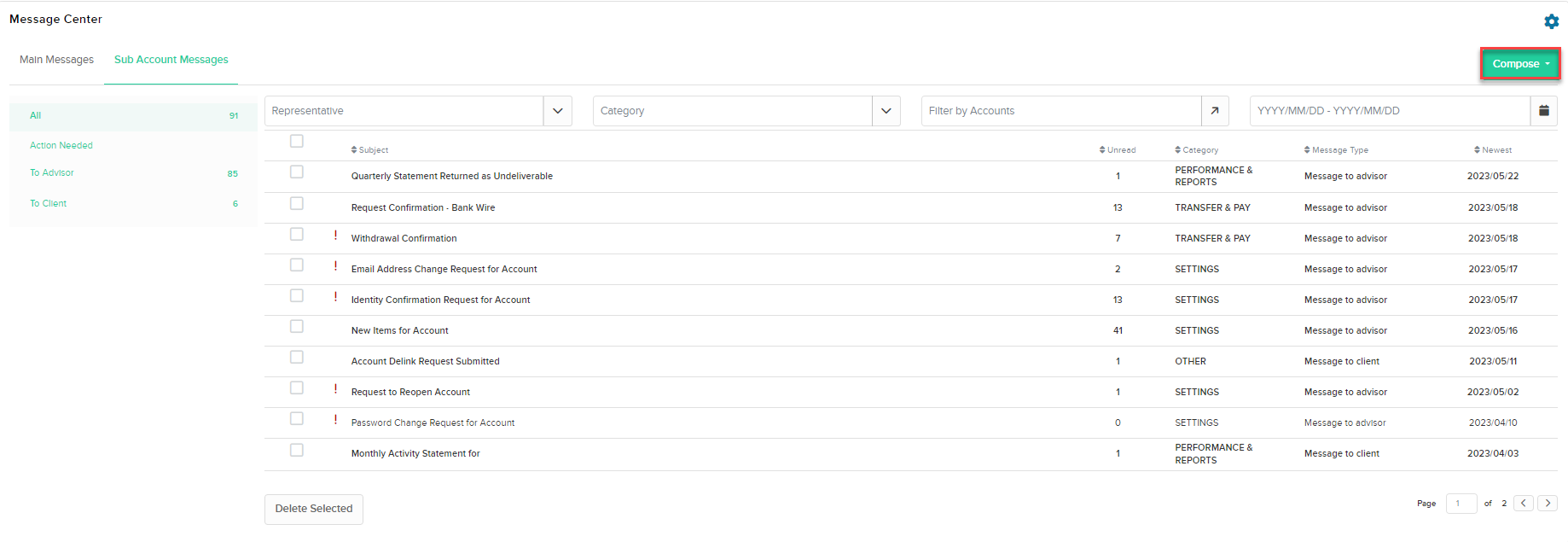Click the YYYY/MM/DD date range field
Image resolution: width=1568 pixels, height=542 pixels.
click(1390, 111)
